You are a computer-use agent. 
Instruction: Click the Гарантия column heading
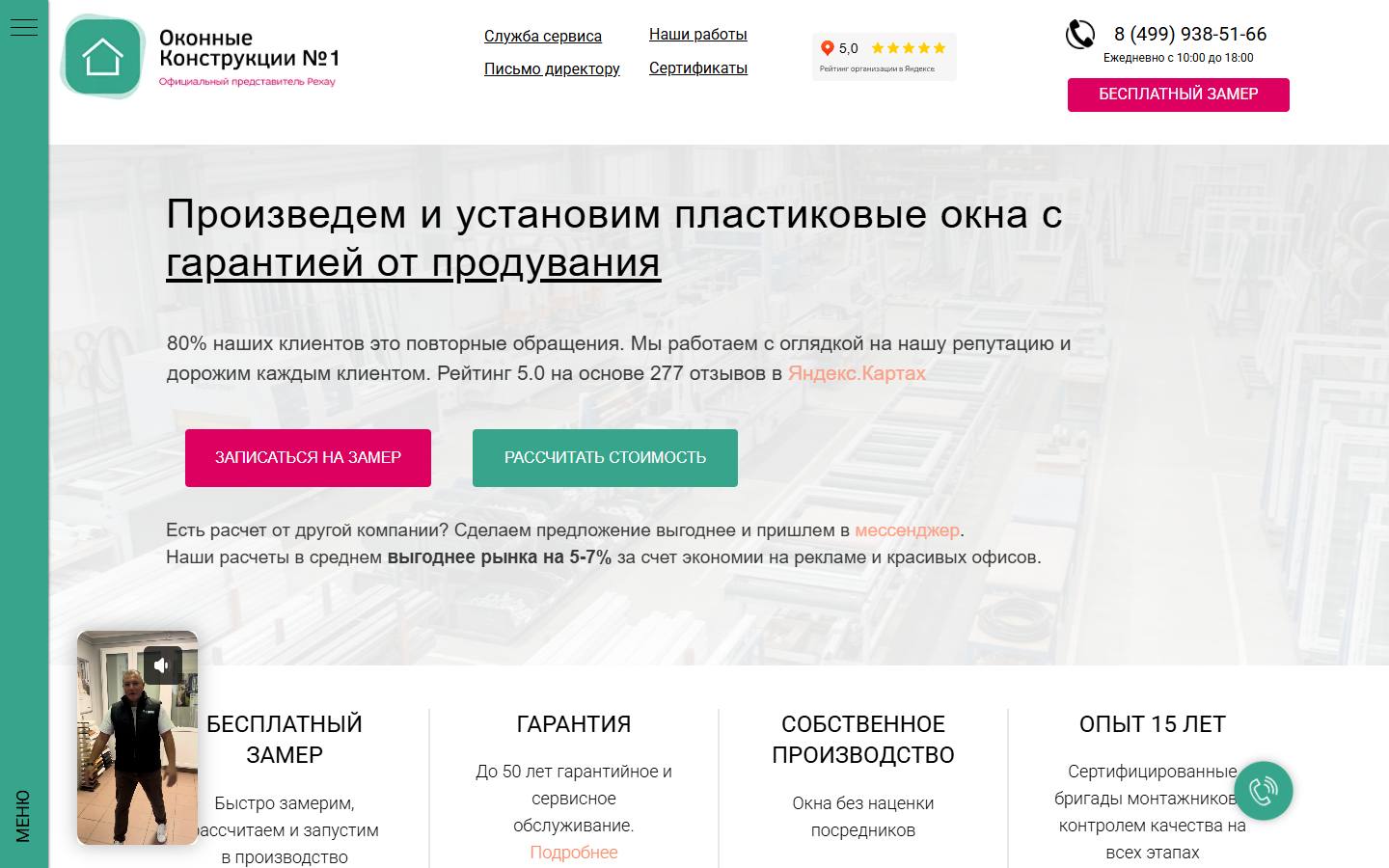click(574, 724)
